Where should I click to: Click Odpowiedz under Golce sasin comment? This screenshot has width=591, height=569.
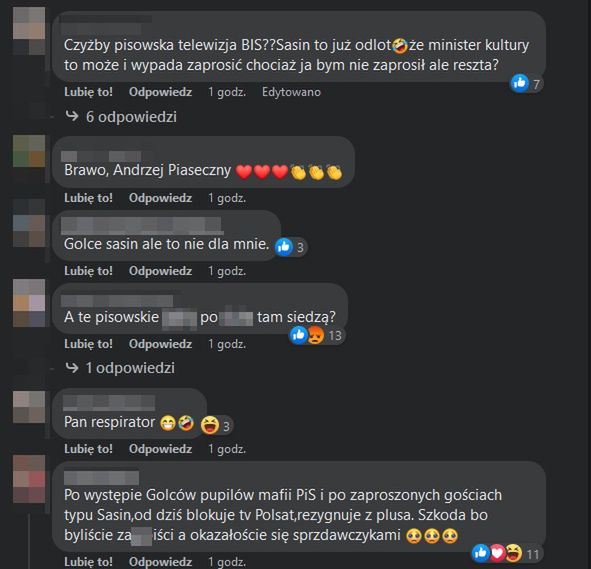[160, 271]
